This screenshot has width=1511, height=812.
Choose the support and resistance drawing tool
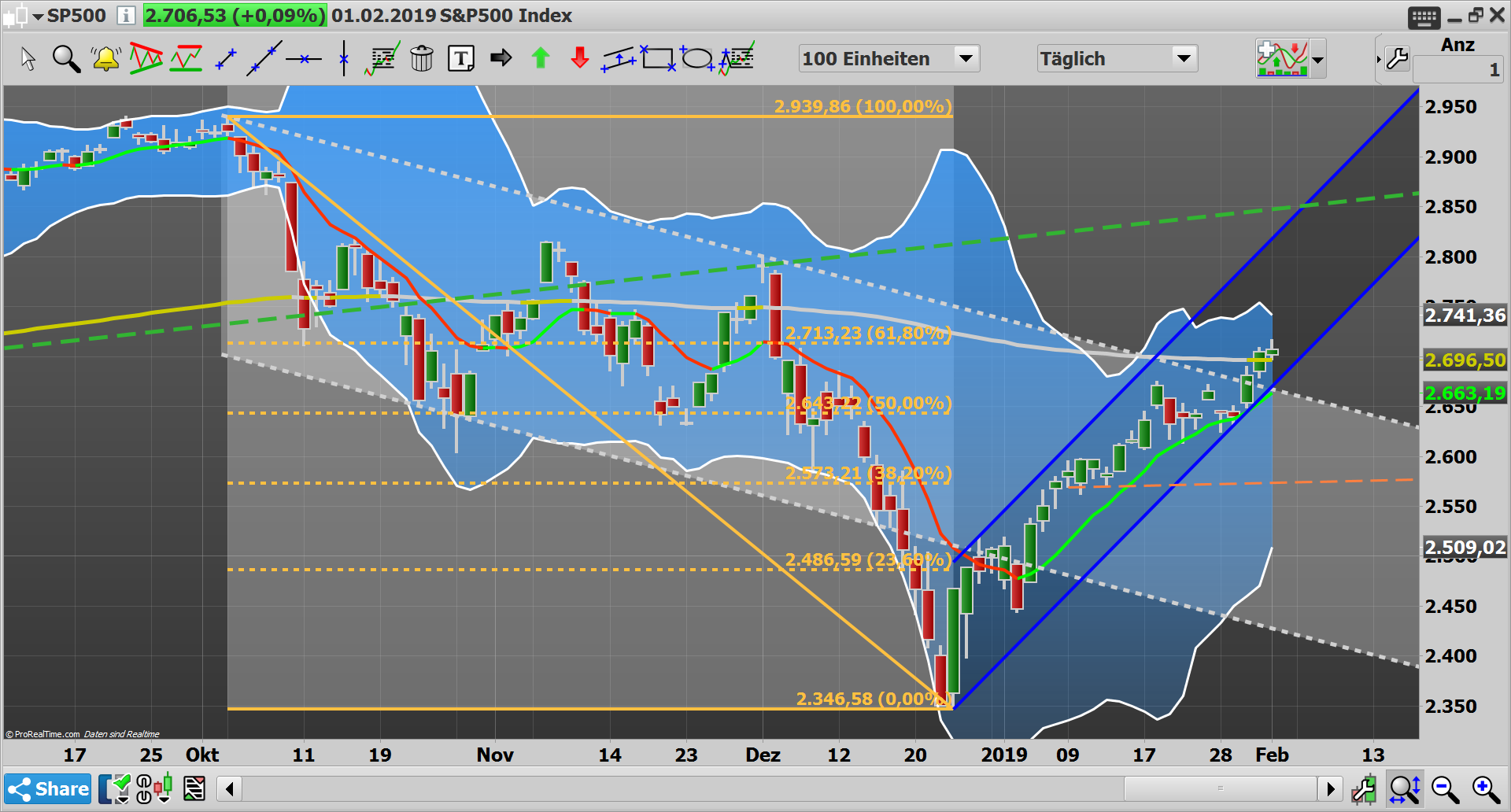(x=187, y=58)
